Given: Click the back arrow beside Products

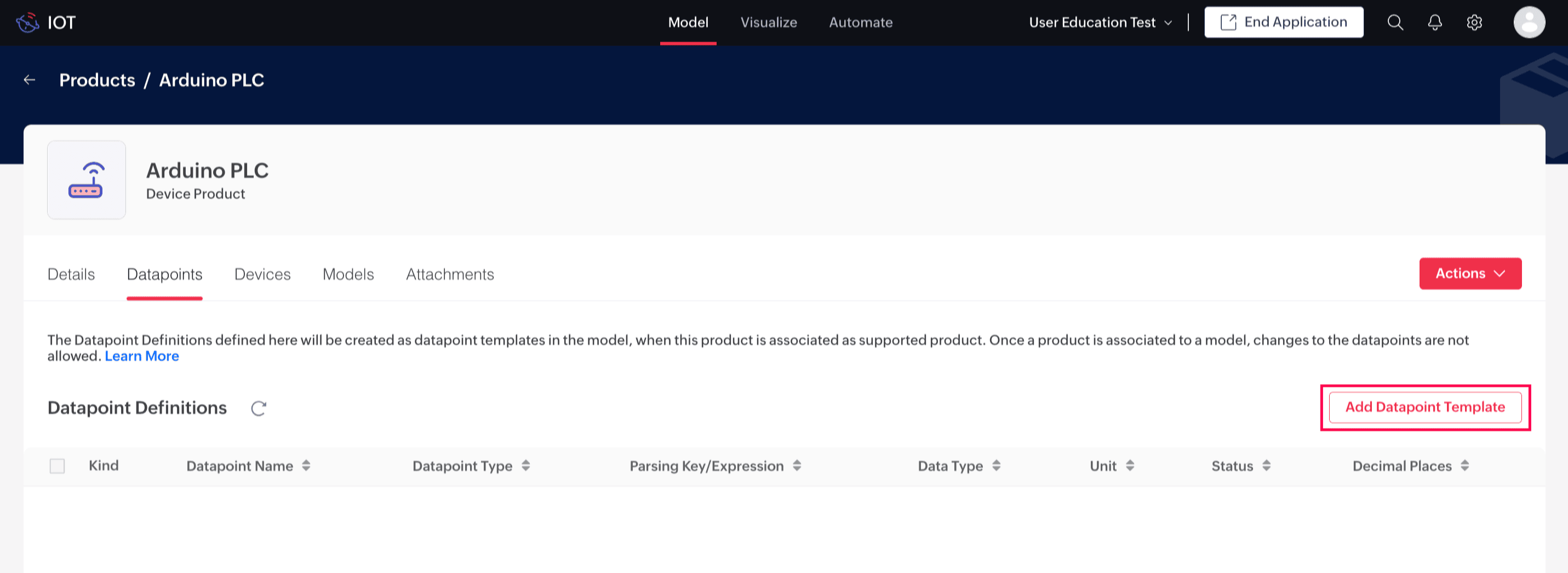Looking at the screenshot, I should (x=29, y=80).
